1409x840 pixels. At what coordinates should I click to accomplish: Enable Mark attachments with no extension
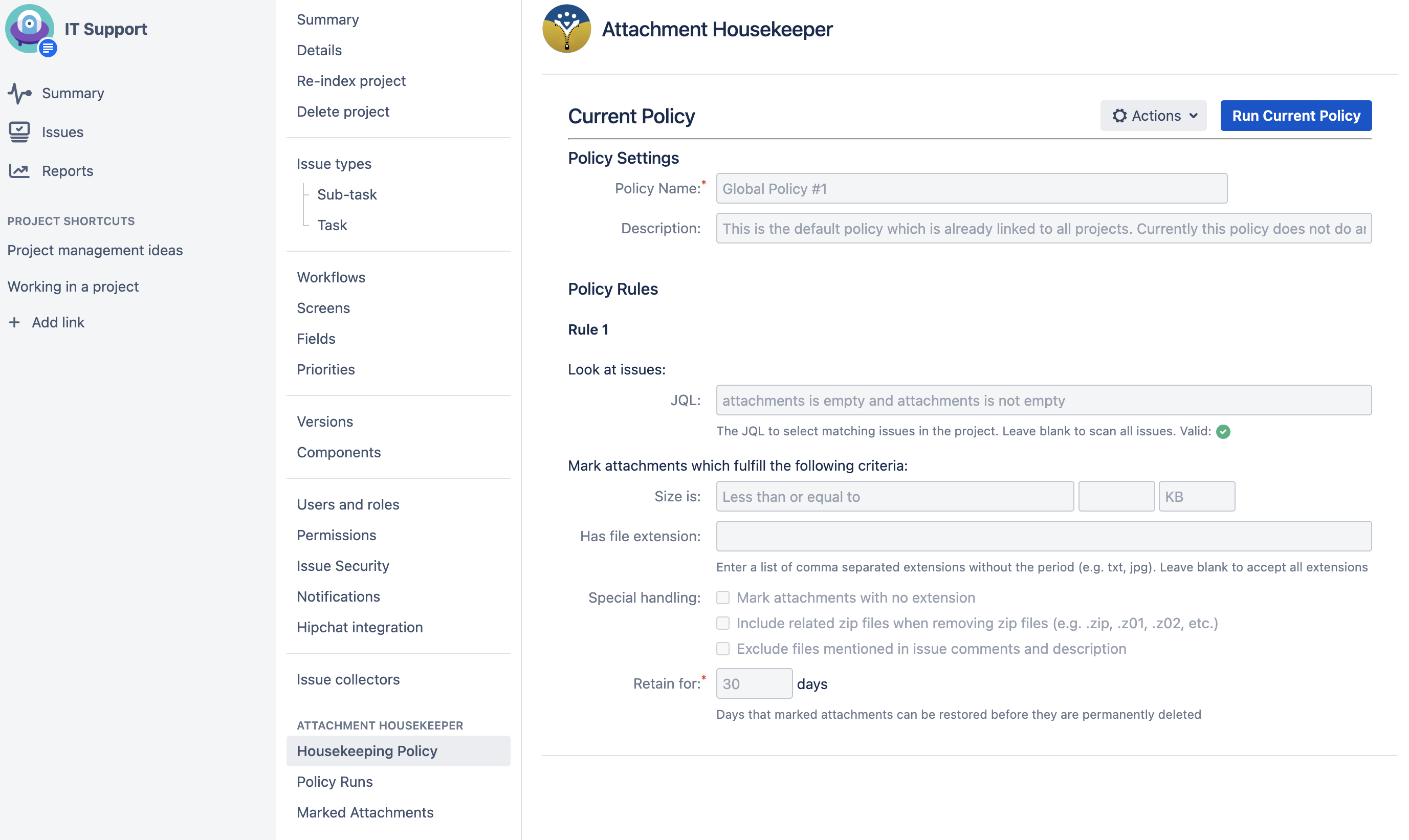pyautogui.click(x=723, y=598)
